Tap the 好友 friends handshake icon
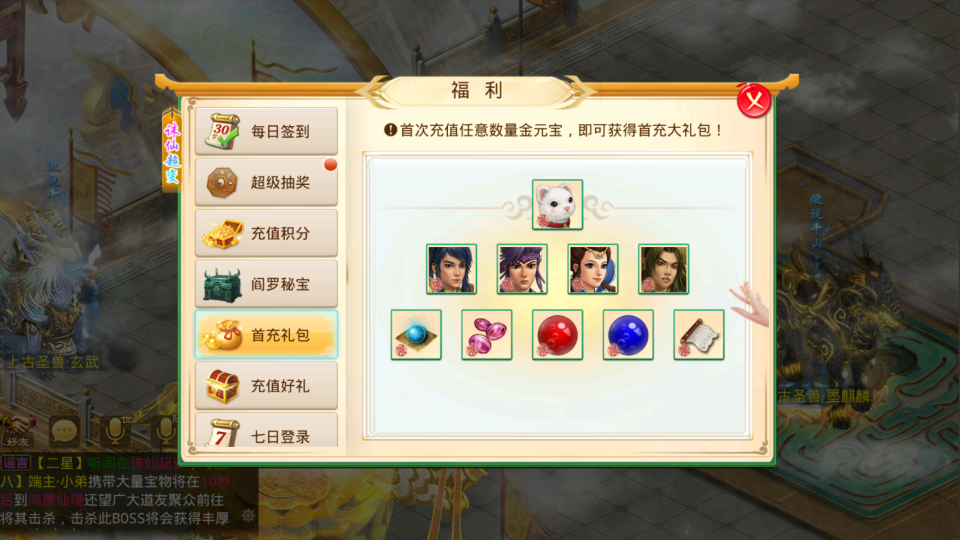This screenshot has height=540, width=960. point(17,431)
